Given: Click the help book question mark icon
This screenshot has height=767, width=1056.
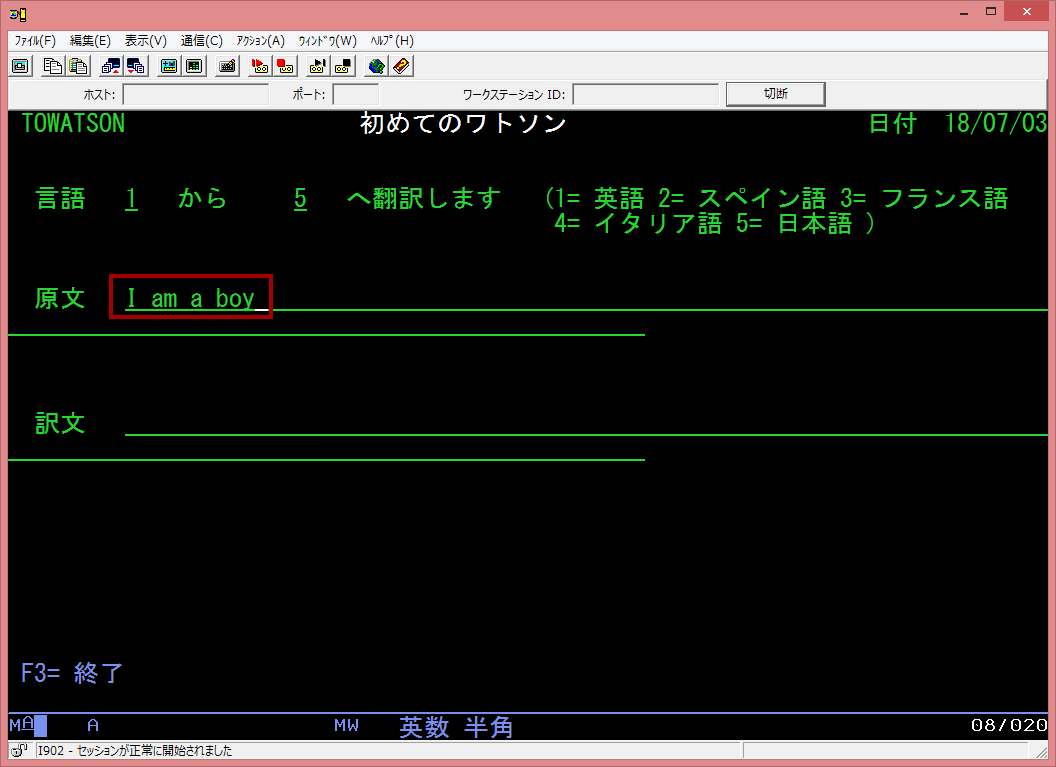Looking at the screenshot, I should coord(400,66).
